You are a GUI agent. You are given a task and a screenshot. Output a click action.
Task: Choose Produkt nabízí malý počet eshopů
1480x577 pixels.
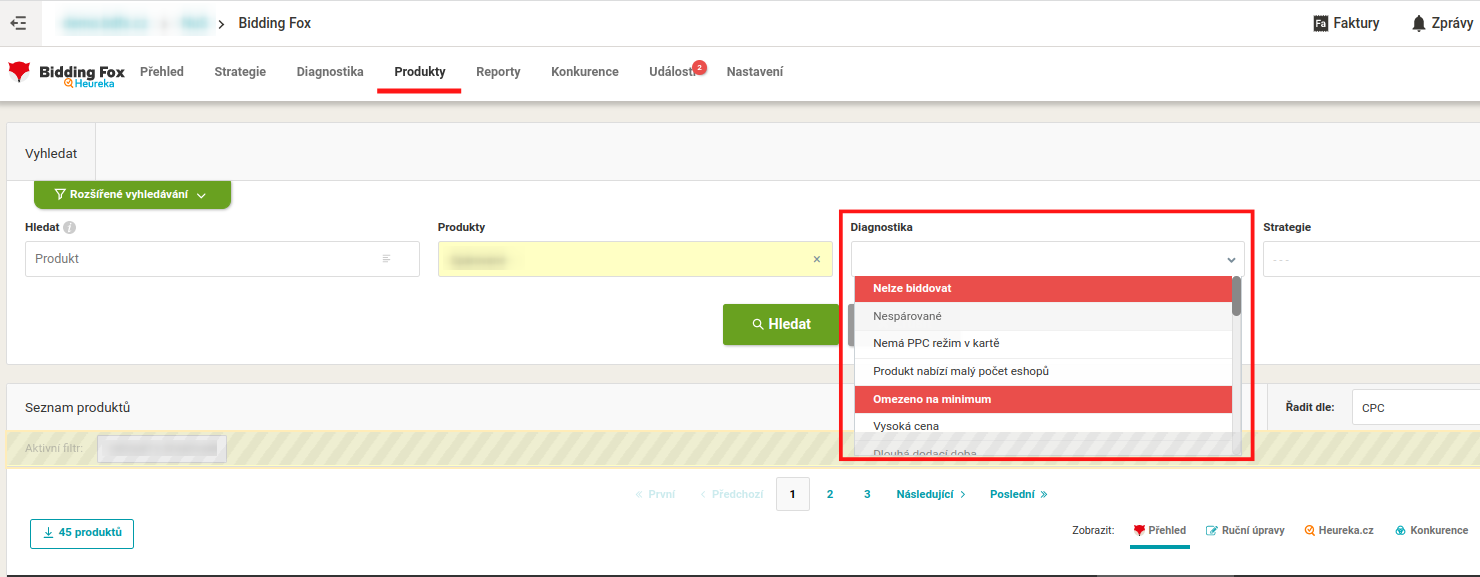coord(1043,372)
